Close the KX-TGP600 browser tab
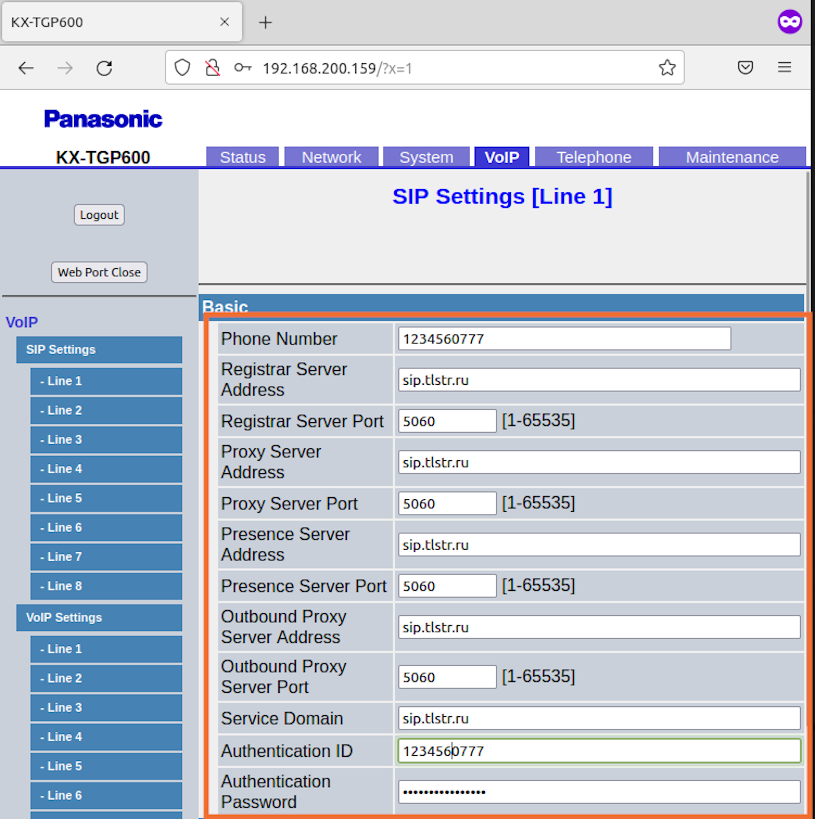 pyautogui.click(x=225, y=22)
